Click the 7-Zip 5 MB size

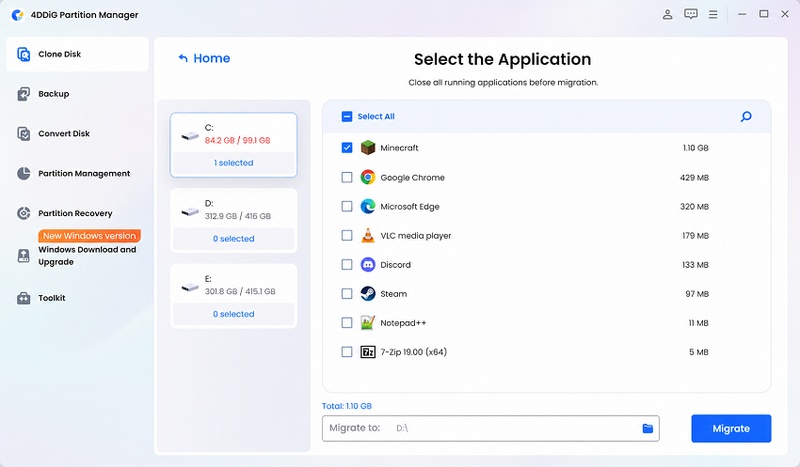tap(699, 352)
